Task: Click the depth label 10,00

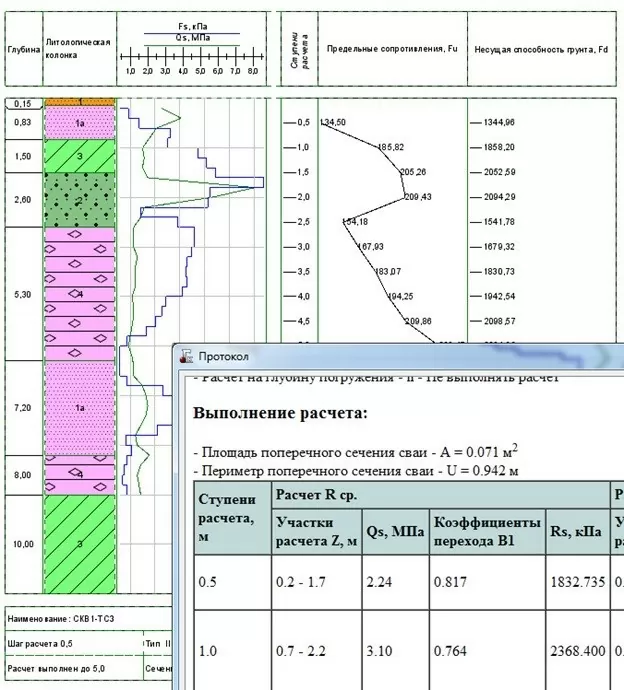Action: (x=23, y=544)
